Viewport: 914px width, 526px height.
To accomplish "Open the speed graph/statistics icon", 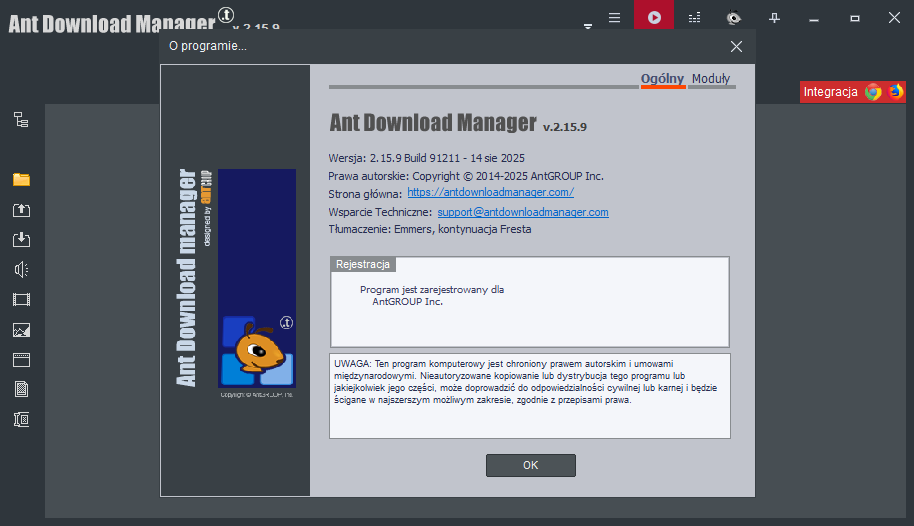I will point(694,17).
